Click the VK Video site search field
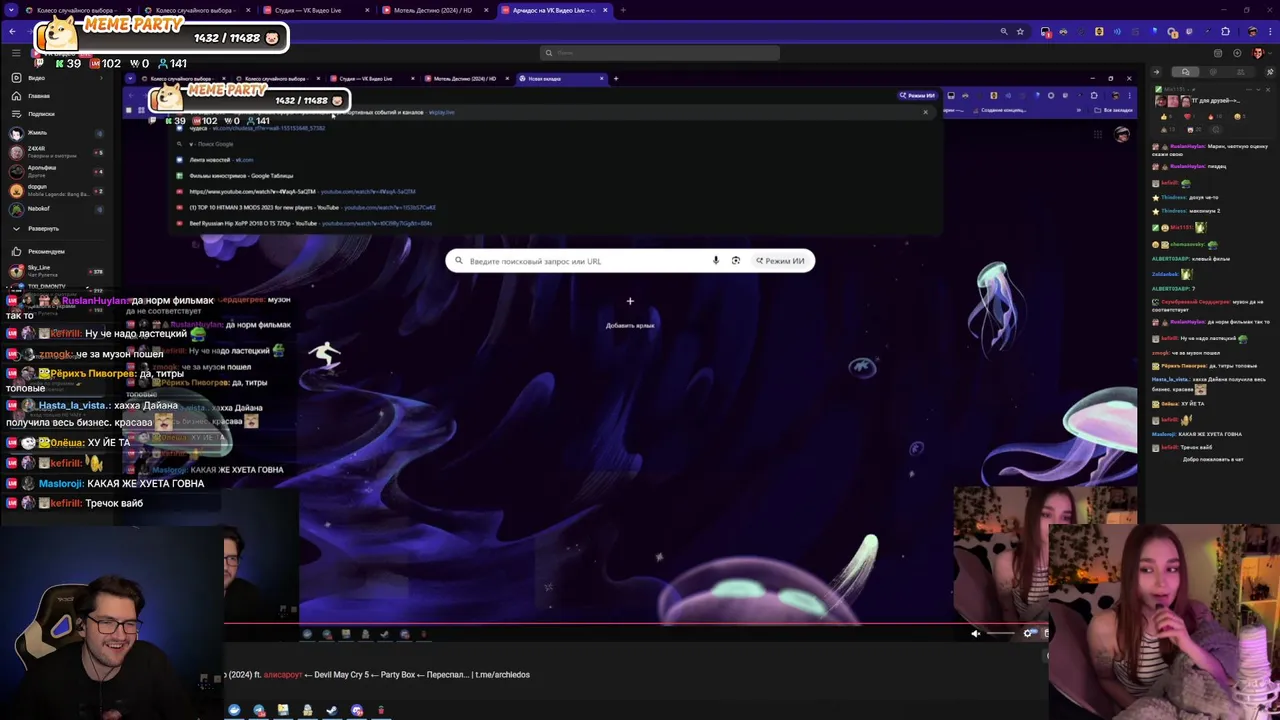The width and height of the screenshot is (1280, 720). tap(660, 53)
